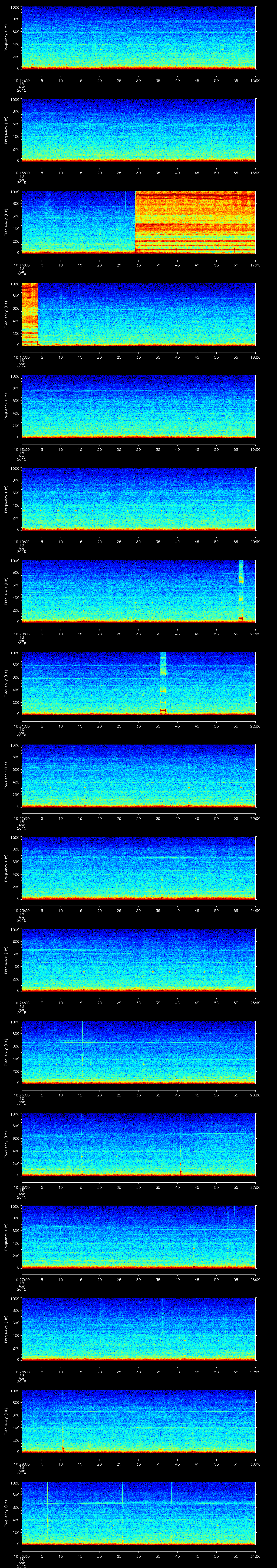Click the 10:21:00 start time label
This screenshot has width=277, height=1568.
click(x=21, y=726)
